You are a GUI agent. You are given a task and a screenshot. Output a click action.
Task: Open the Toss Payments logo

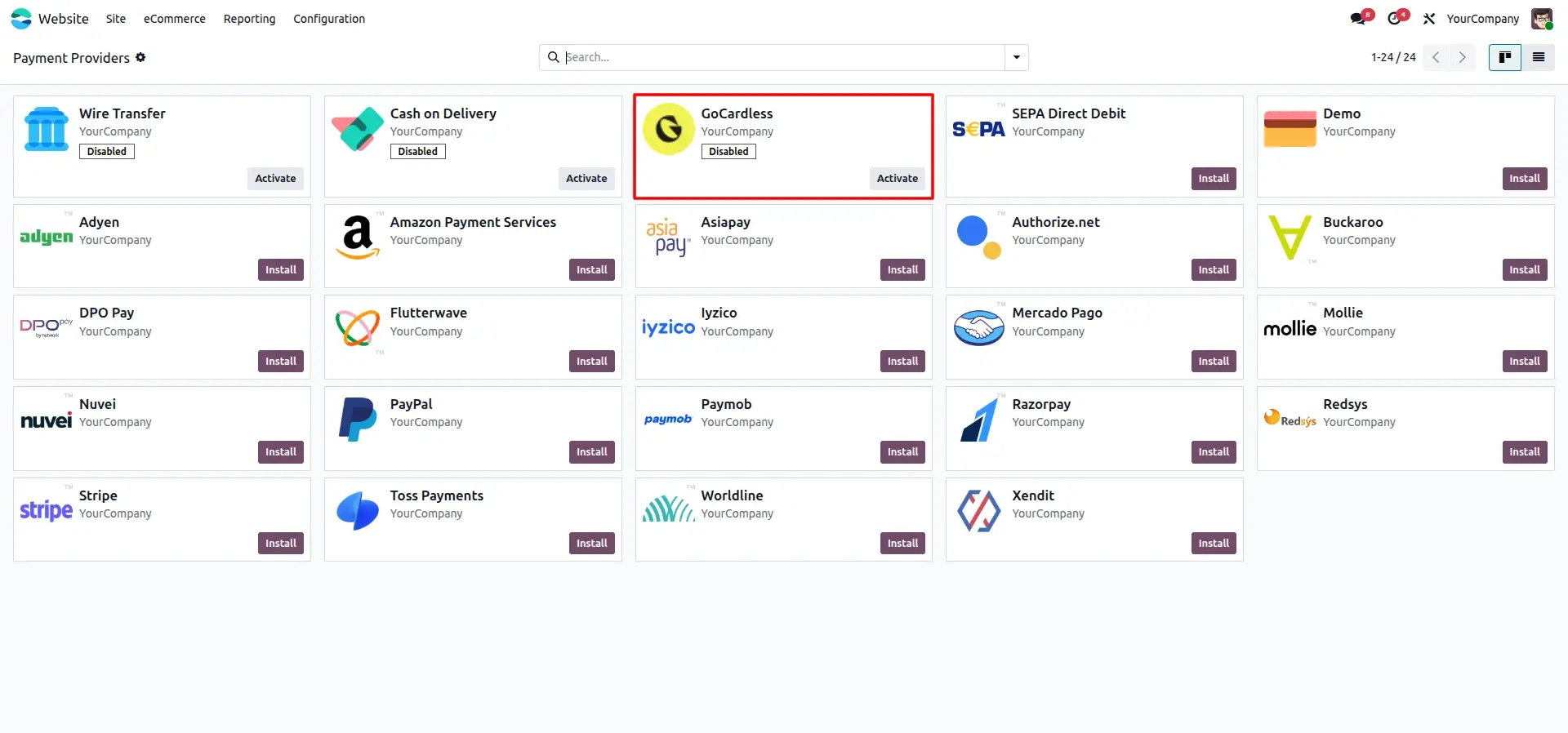click(x=358, y=511)
